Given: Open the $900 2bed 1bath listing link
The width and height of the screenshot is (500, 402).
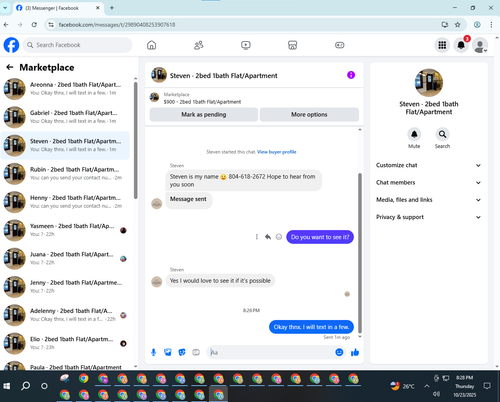Looking at the screenshot, I should point(202,102).
